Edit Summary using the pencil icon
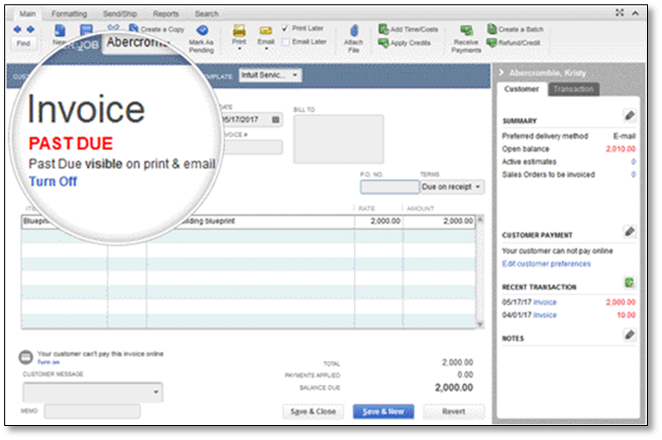Screen dimensions: 662x440 [629, 115]
